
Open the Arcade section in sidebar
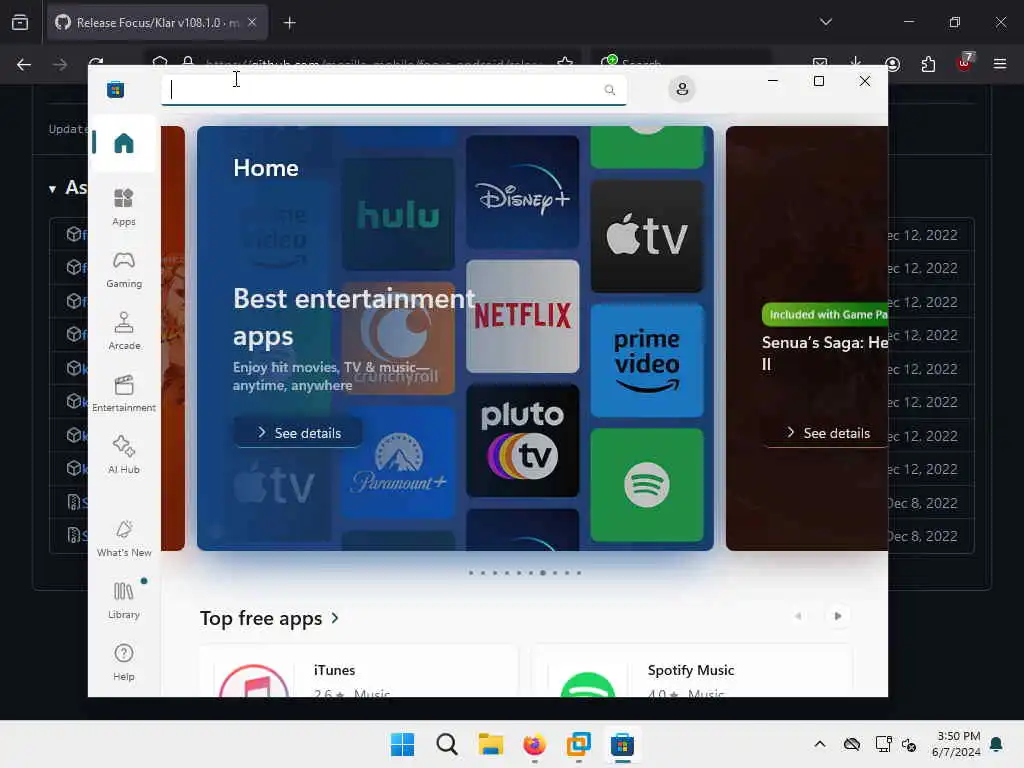(123, 331)
